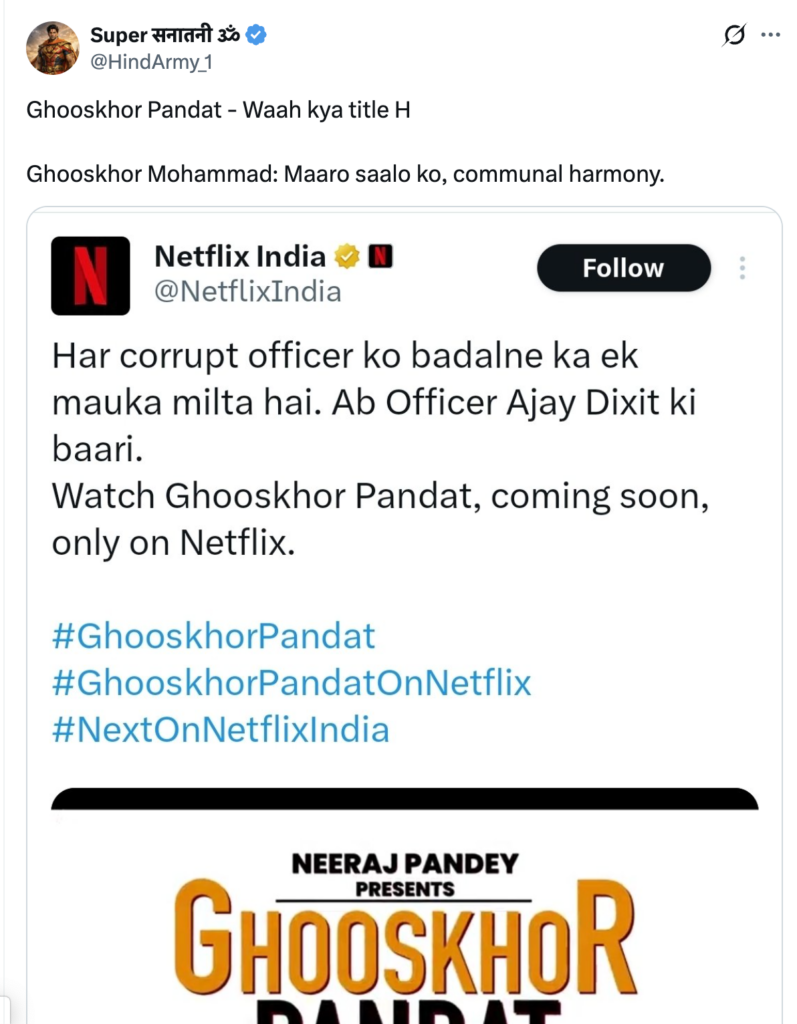Click the "Waah kya title H" tweet line

pos(218,110)
